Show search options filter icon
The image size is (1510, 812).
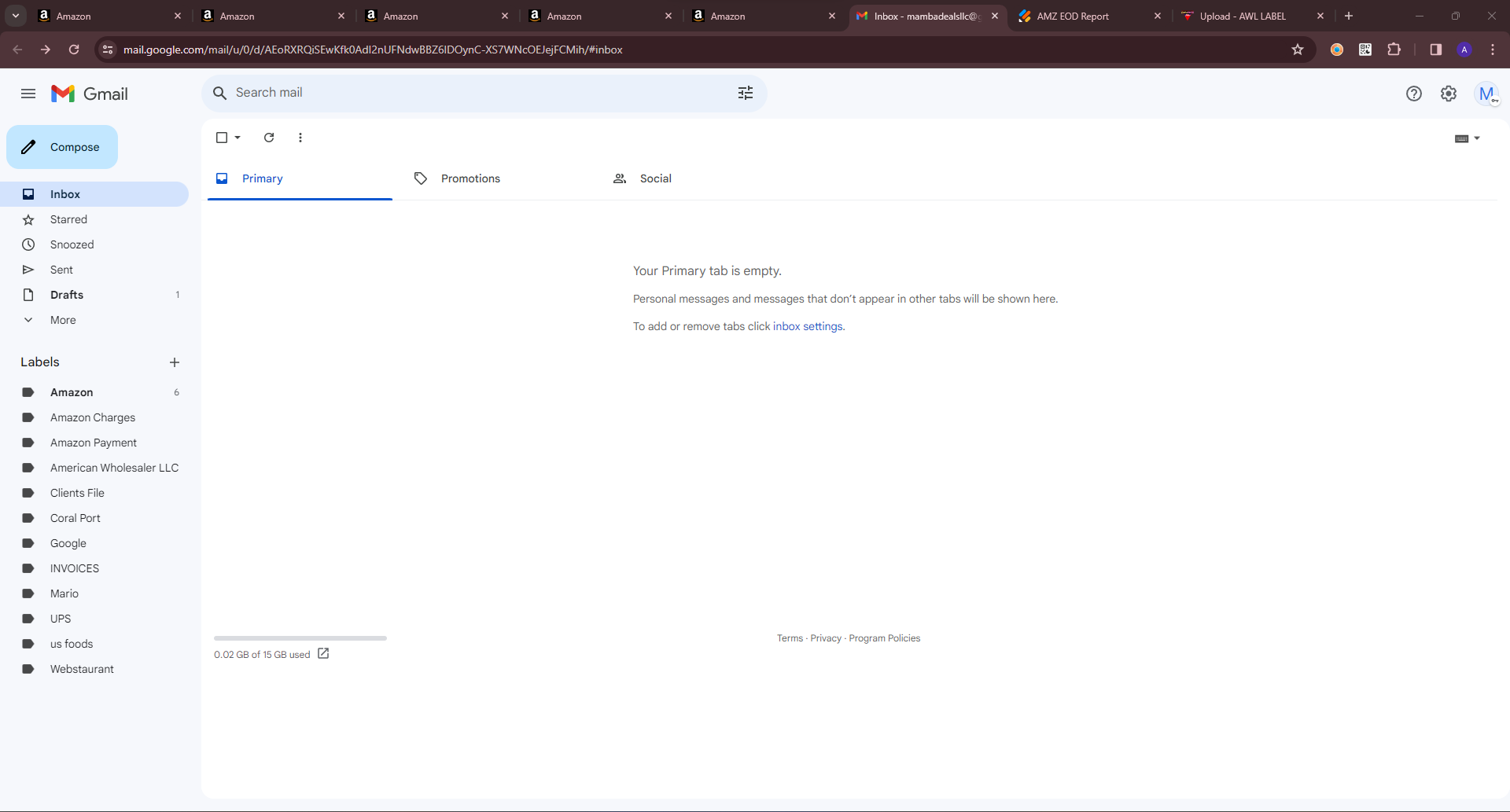(746, 93)
